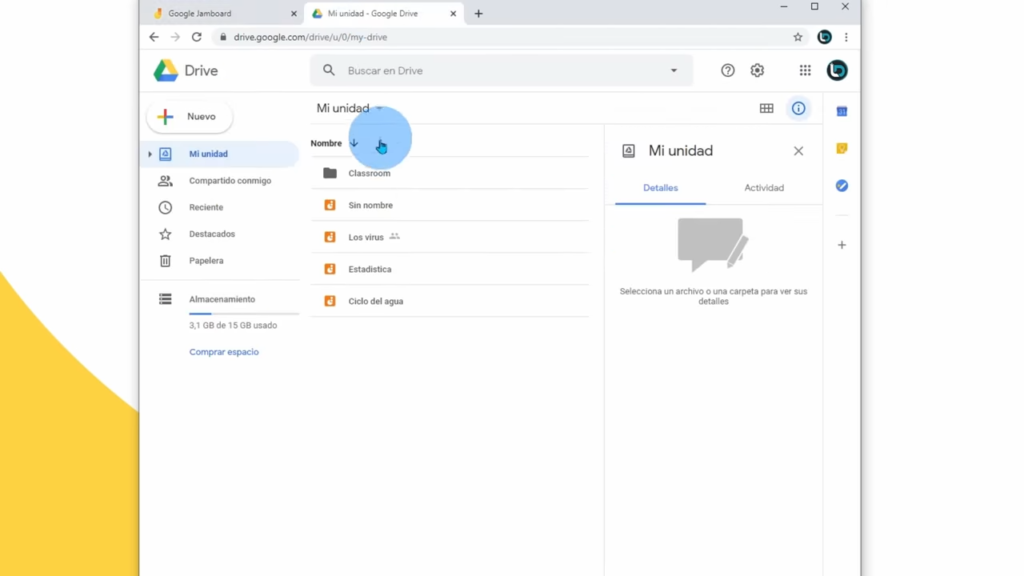Select the Ciclo del agua file
The height and width of the screenshot is (576, 1024).
click(449, 301)
